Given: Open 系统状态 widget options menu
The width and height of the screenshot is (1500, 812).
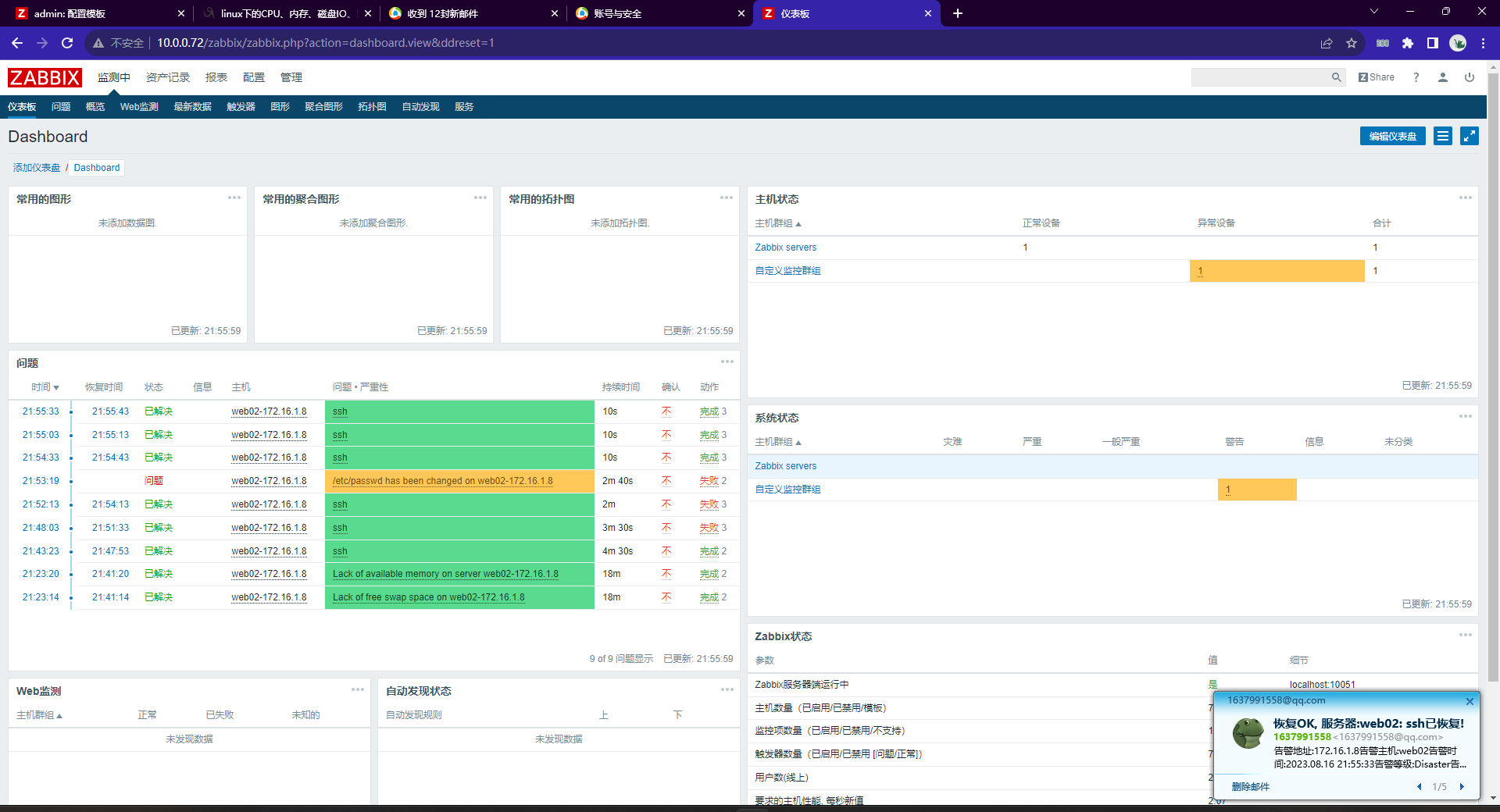Looking at the screenshot, I should coord(1466,416).
